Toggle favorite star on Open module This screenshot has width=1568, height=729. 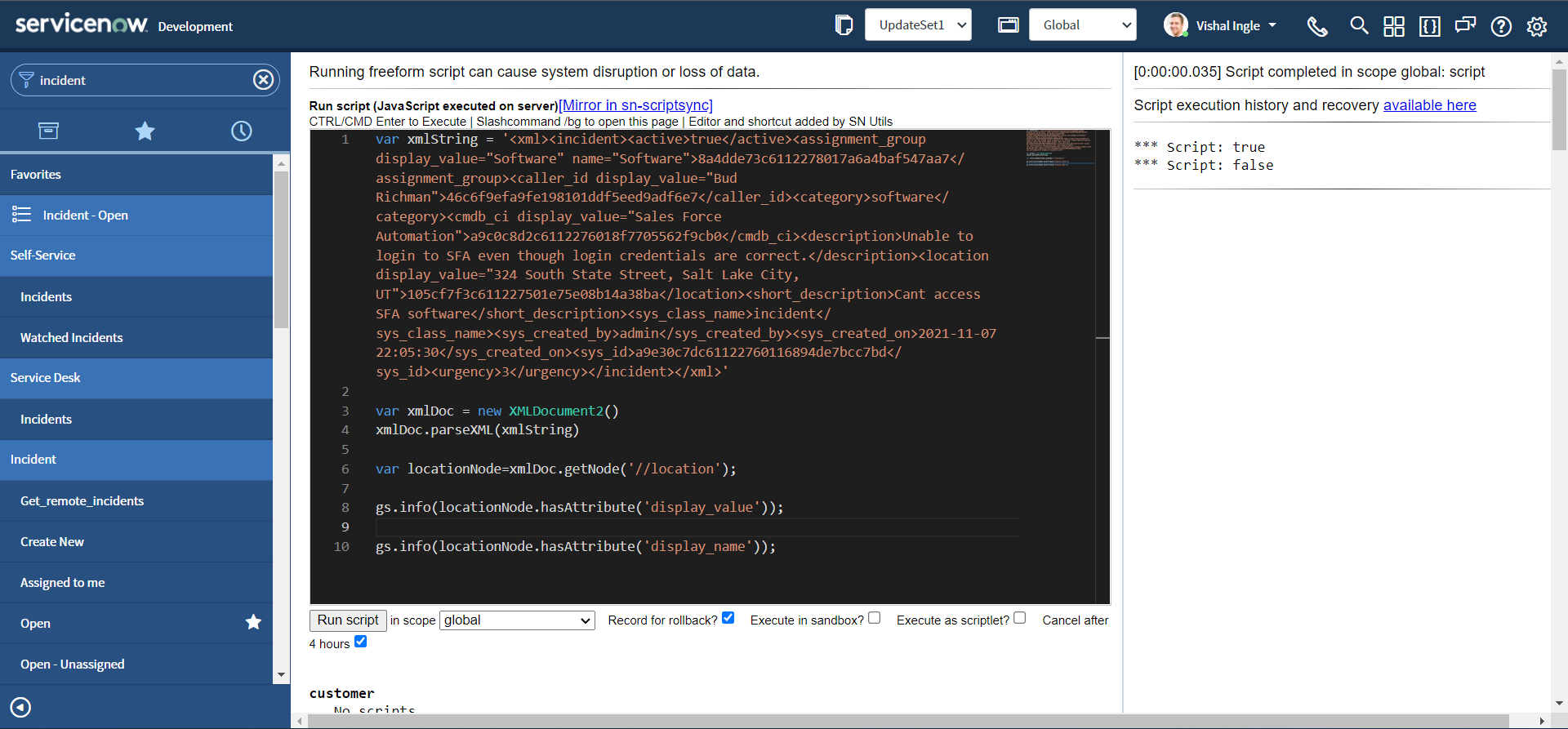253,623
